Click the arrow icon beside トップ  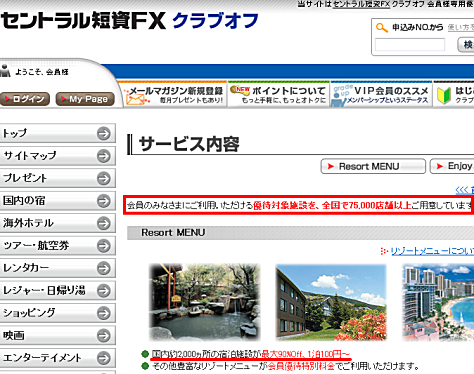(x=104, y=134)
